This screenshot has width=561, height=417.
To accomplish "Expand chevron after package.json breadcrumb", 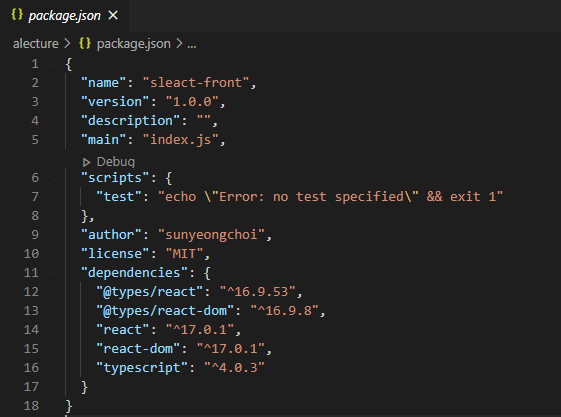I will [x=179, y=44].
